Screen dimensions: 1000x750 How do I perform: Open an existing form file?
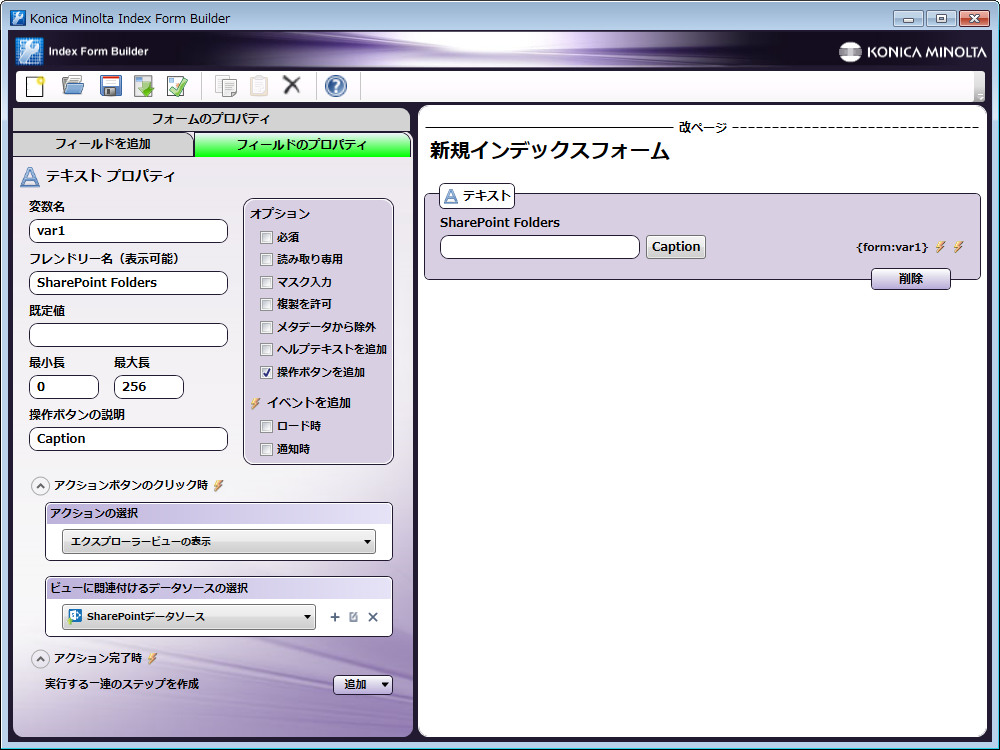coord(71,86)
